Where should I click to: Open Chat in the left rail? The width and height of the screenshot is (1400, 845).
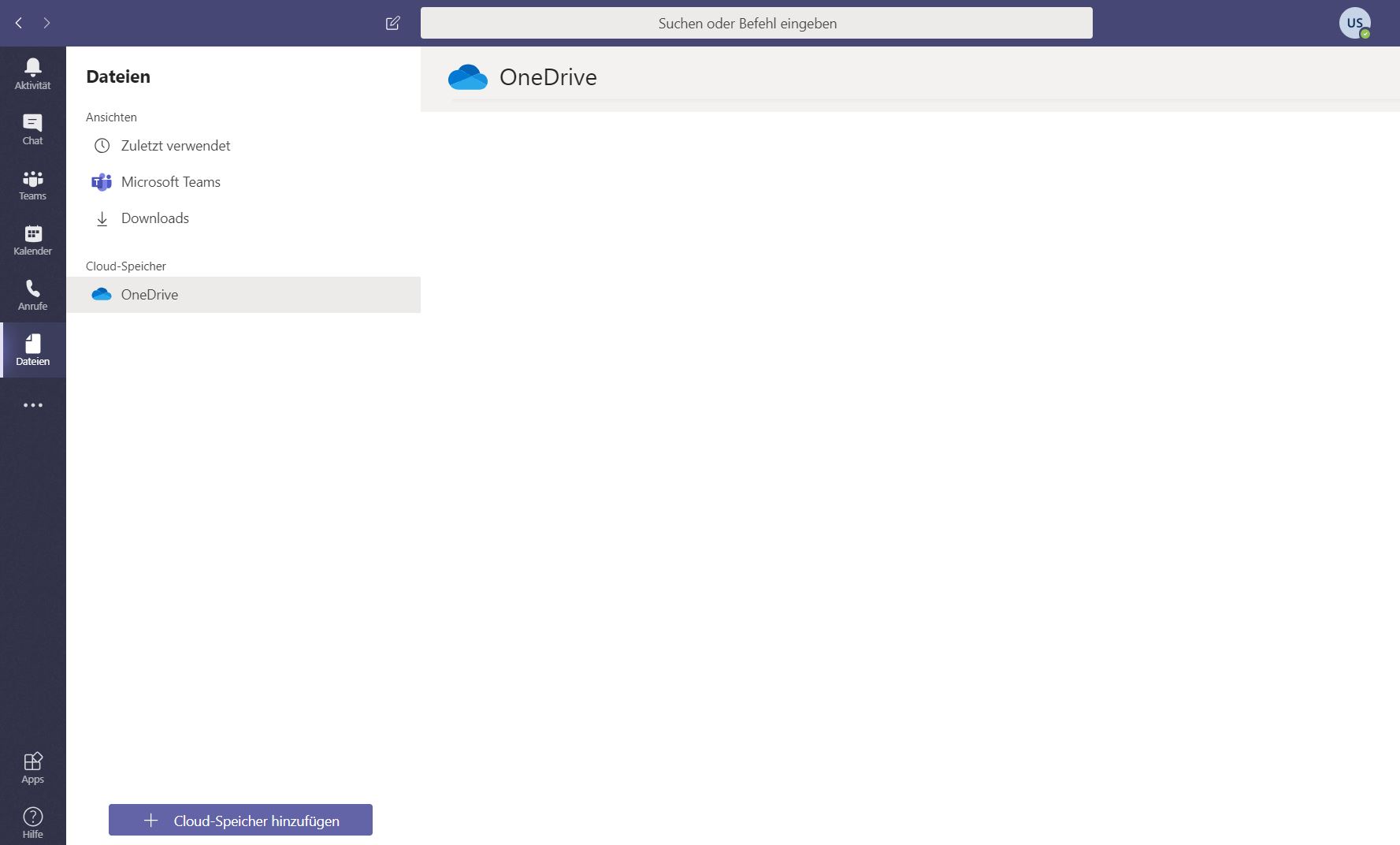coord(32,129)
